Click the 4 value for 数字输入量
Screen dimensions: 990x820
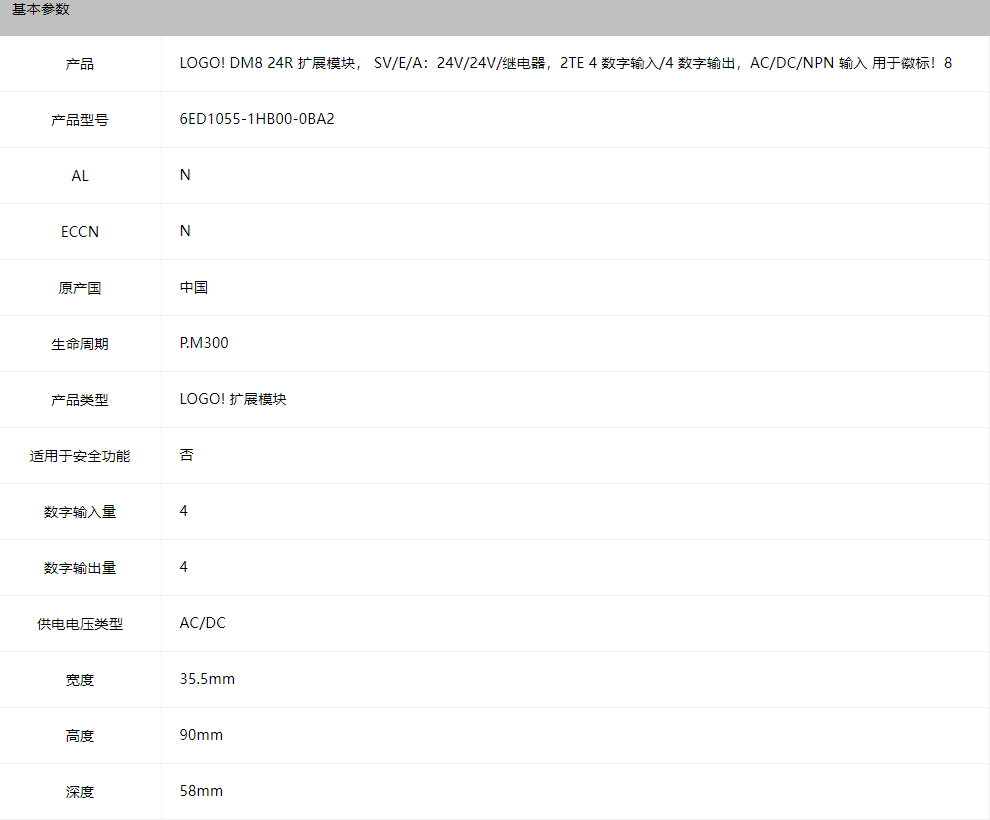[x=184, y=511]
